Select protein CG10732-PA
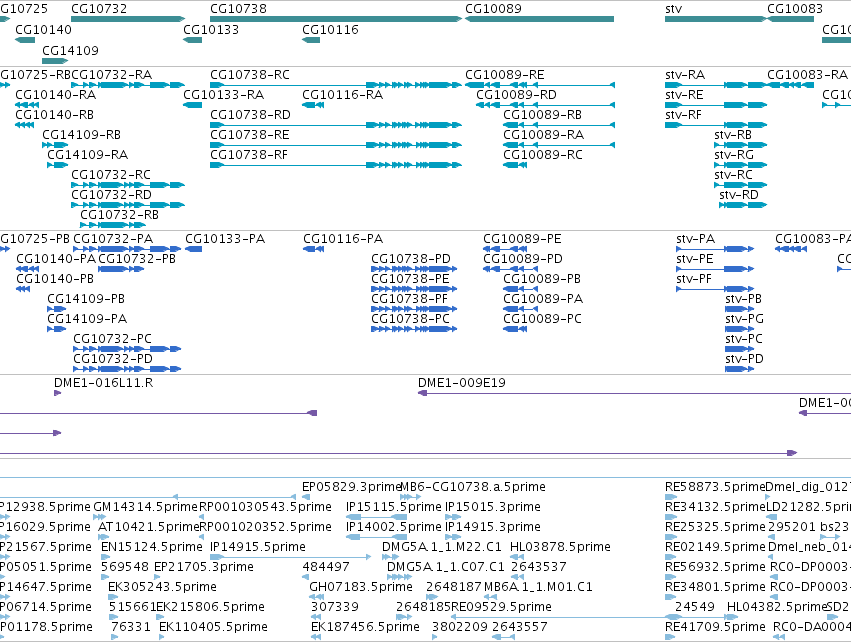Screen dimensions: 851x642 coord(113,239)
